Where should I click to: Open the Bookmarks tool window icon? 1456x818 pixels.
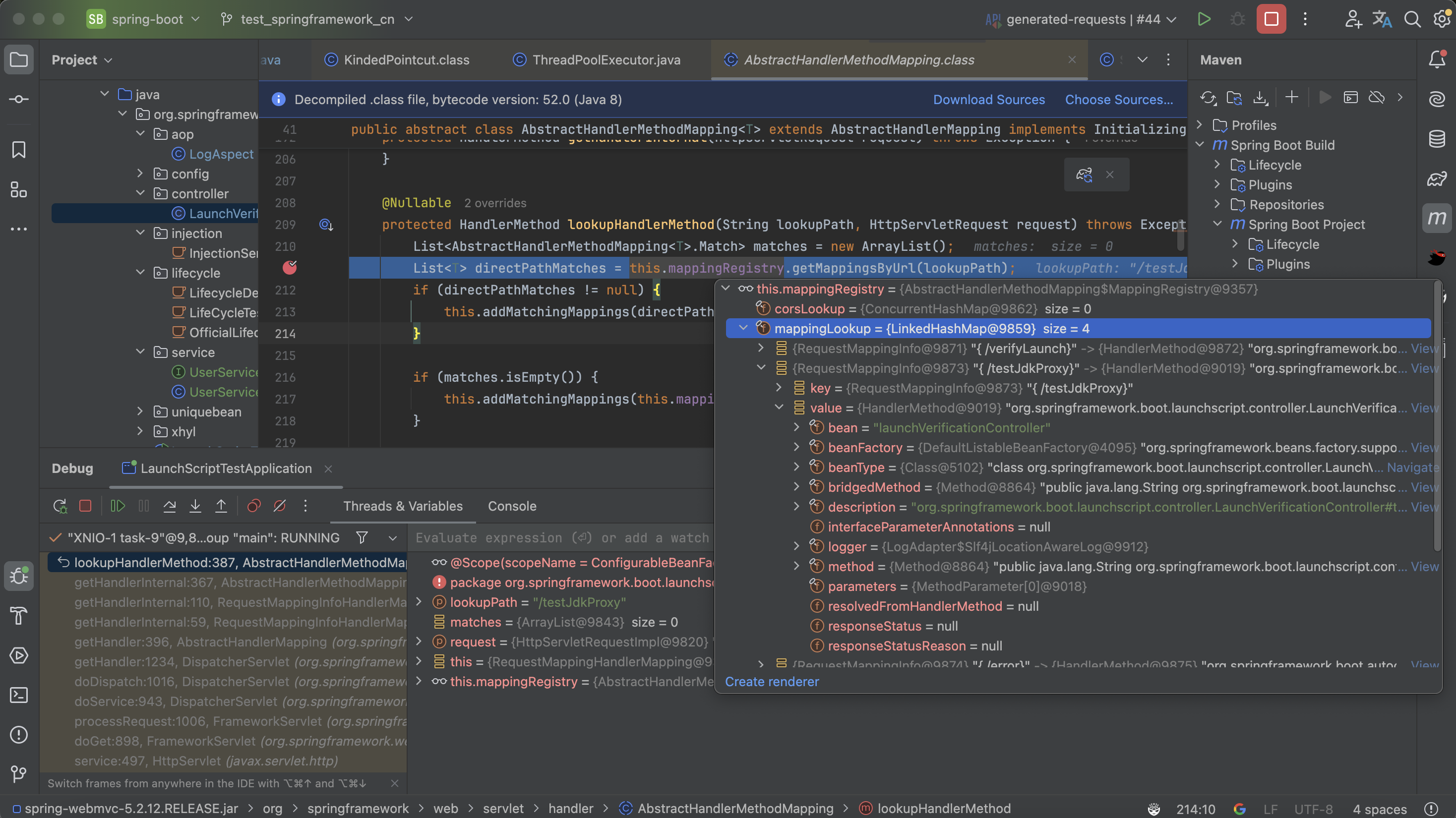[x=19, y=150]
